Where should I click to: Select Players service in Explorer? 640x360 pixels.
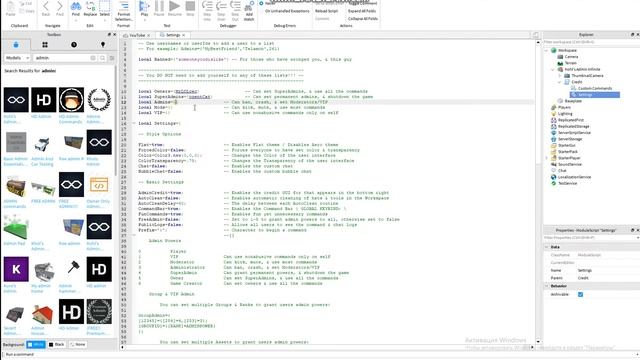(x=564, y=107)
